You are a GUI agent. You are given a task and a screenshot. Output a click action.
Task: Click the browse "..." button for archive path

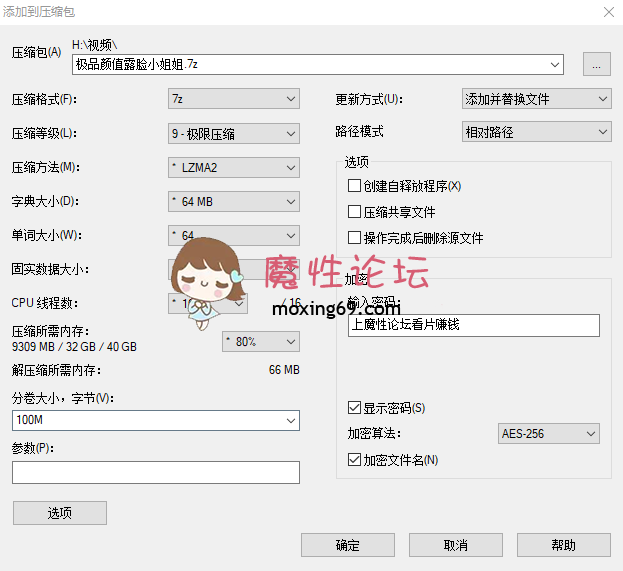click(x=596, y=65)
